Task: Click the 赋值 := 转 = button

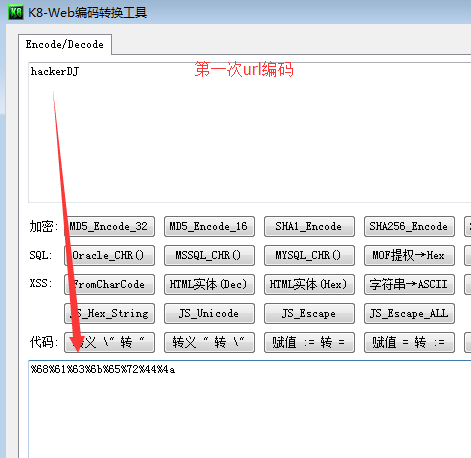Action: pos(309,343)
